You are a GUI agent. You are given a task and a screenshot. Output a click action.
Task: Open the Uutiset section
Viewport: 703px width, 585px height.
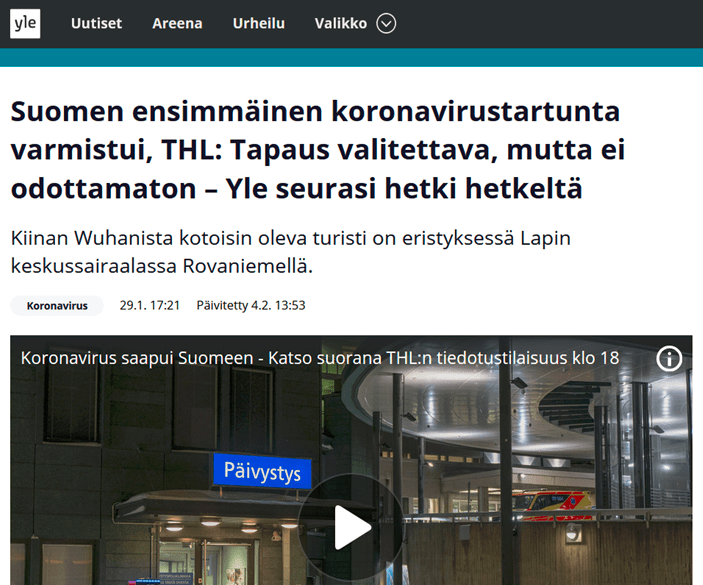click(x=96, y=23)
